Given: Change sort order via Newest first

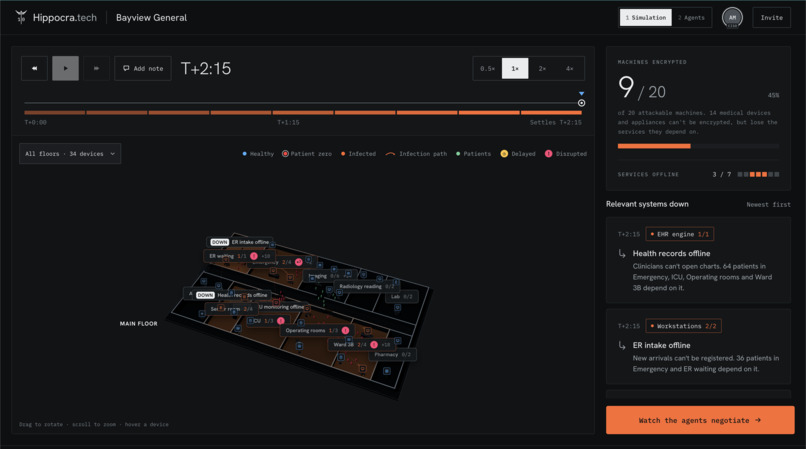Looking at the screenshot, I should click(768, 205).
